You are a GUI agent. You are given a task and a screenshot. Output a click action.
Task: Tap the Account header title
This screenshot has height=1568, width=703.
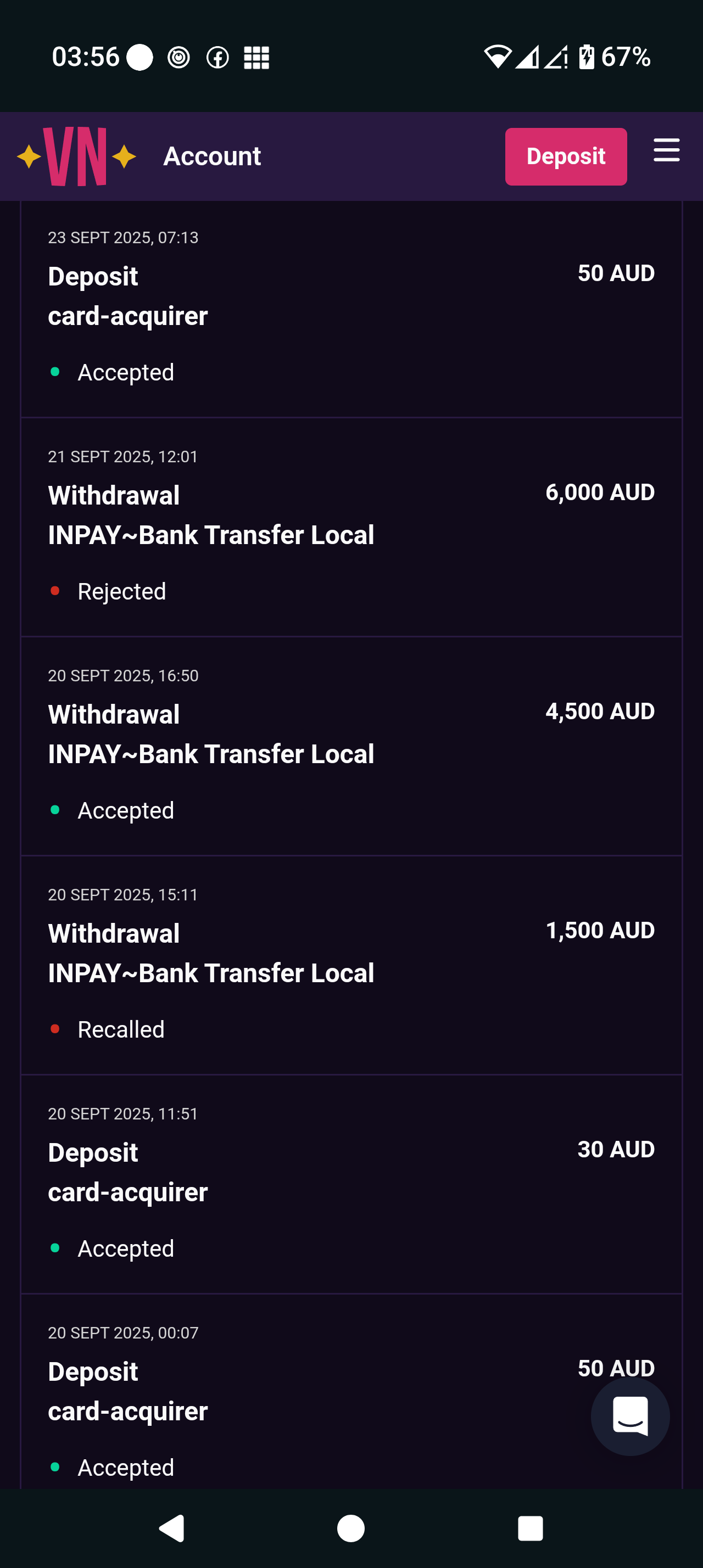(x=212, y=156)
